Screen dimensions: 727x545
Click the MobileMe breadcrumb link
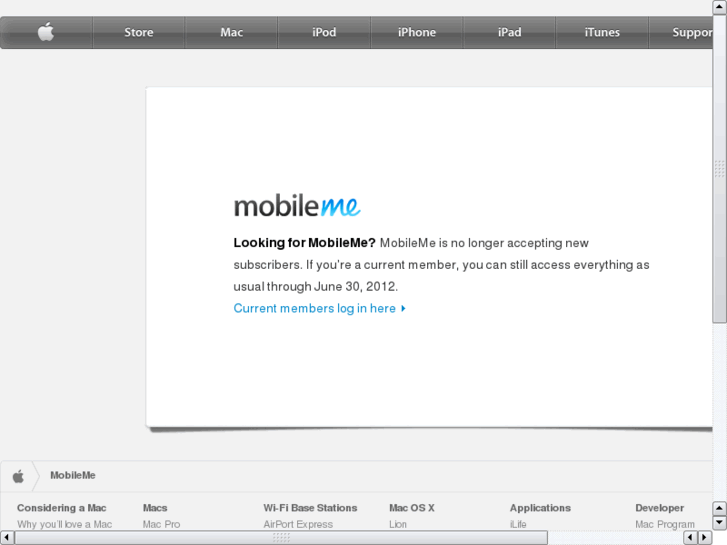[x=73, y=475]
